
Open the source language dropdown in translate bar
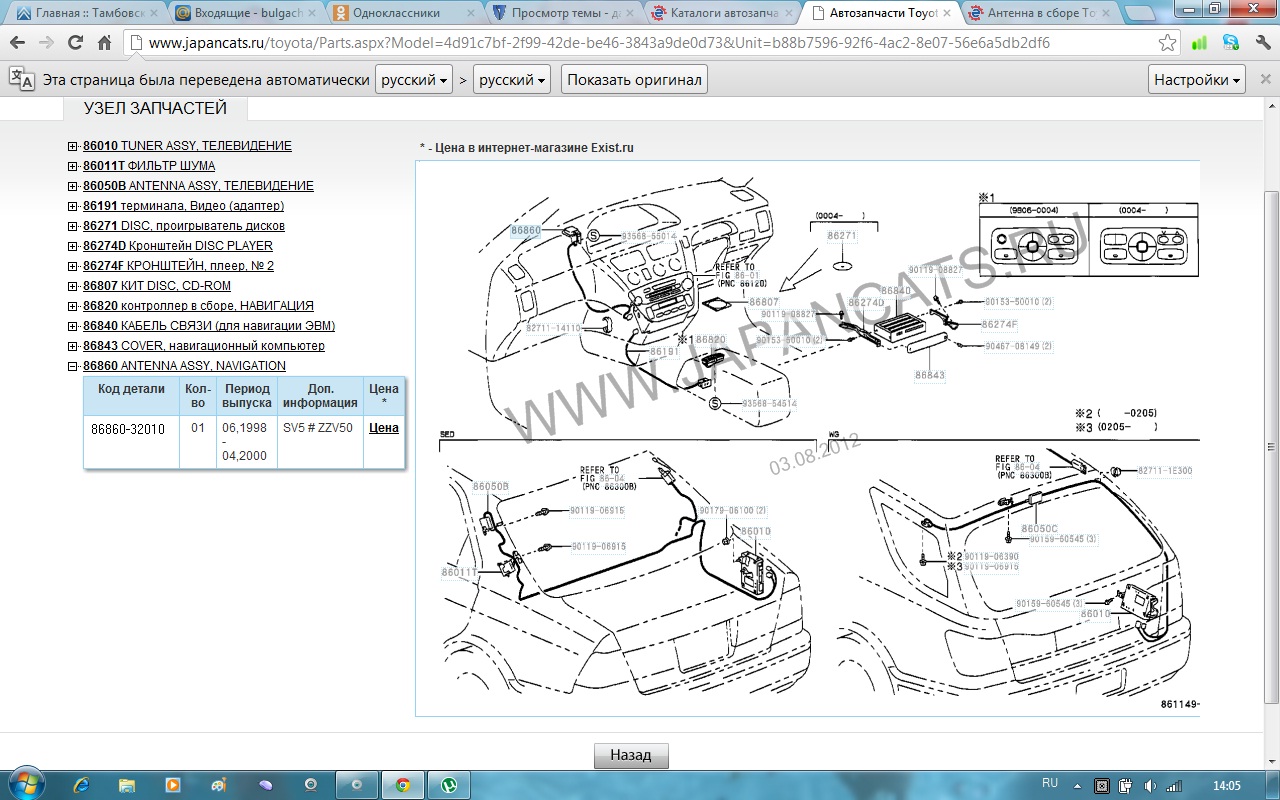(415, 80)
